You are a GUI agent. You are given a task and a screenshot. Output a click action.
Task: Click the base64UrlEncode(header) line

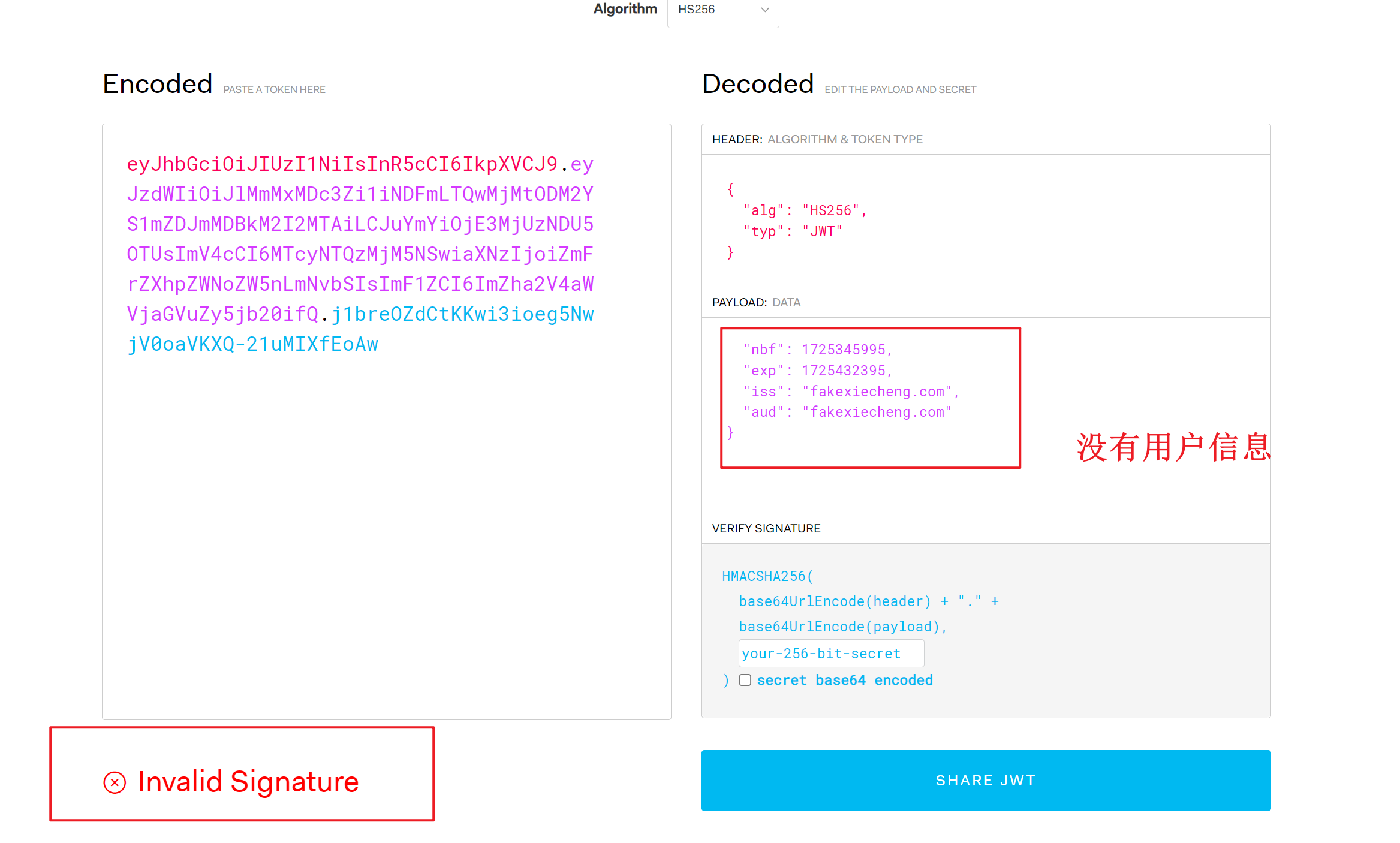[x=869, y=601]
